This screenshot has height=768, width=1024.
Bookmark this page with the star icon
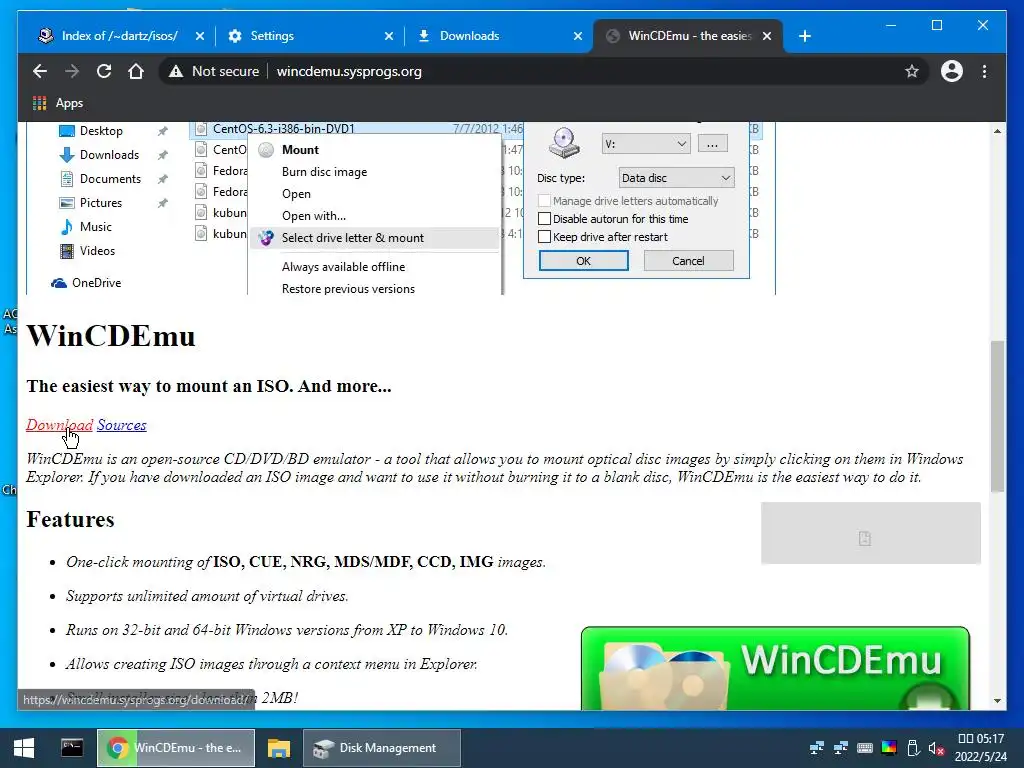click(912, 71)
